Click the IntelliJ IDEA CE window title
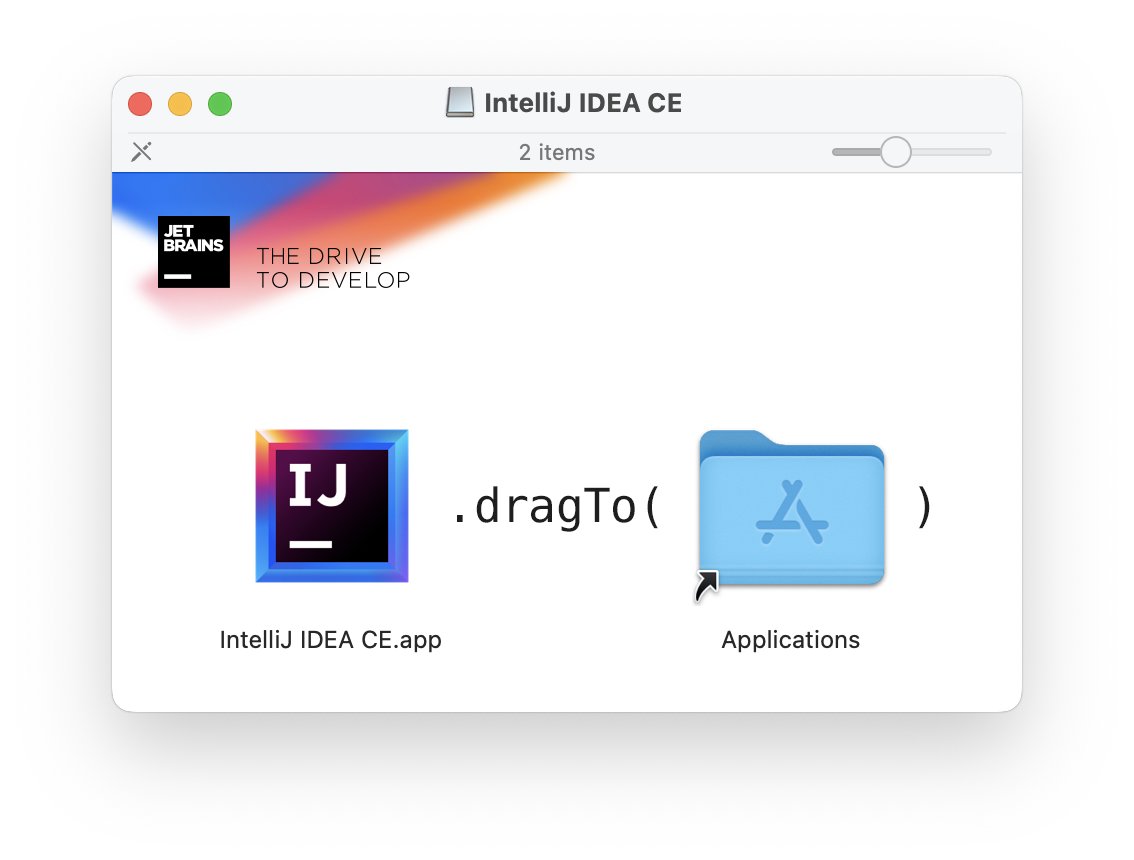Screen dimensions: 1134x860 coord(583,103)
